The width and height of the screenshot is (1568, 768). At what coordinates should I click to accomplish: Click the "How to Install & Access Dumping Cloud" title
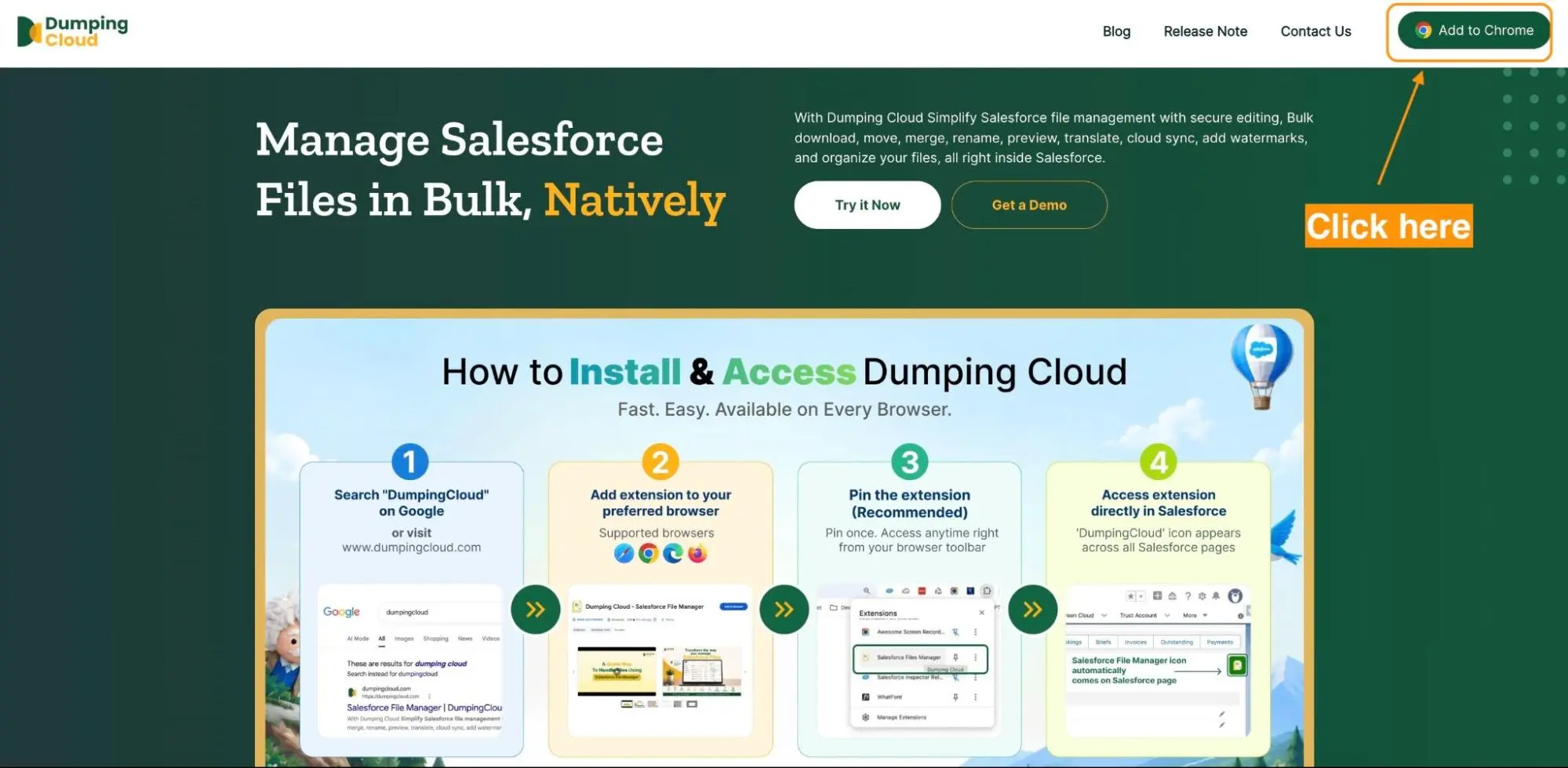pos(784,372)
